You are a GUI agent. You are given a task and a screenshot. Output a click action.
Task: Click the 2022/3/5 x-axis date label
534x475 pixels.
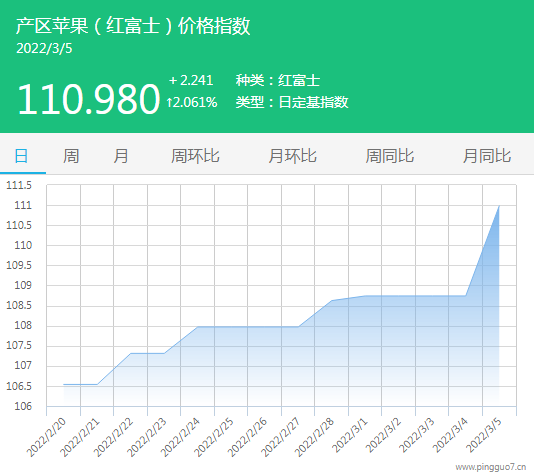[x=484, y=436]
